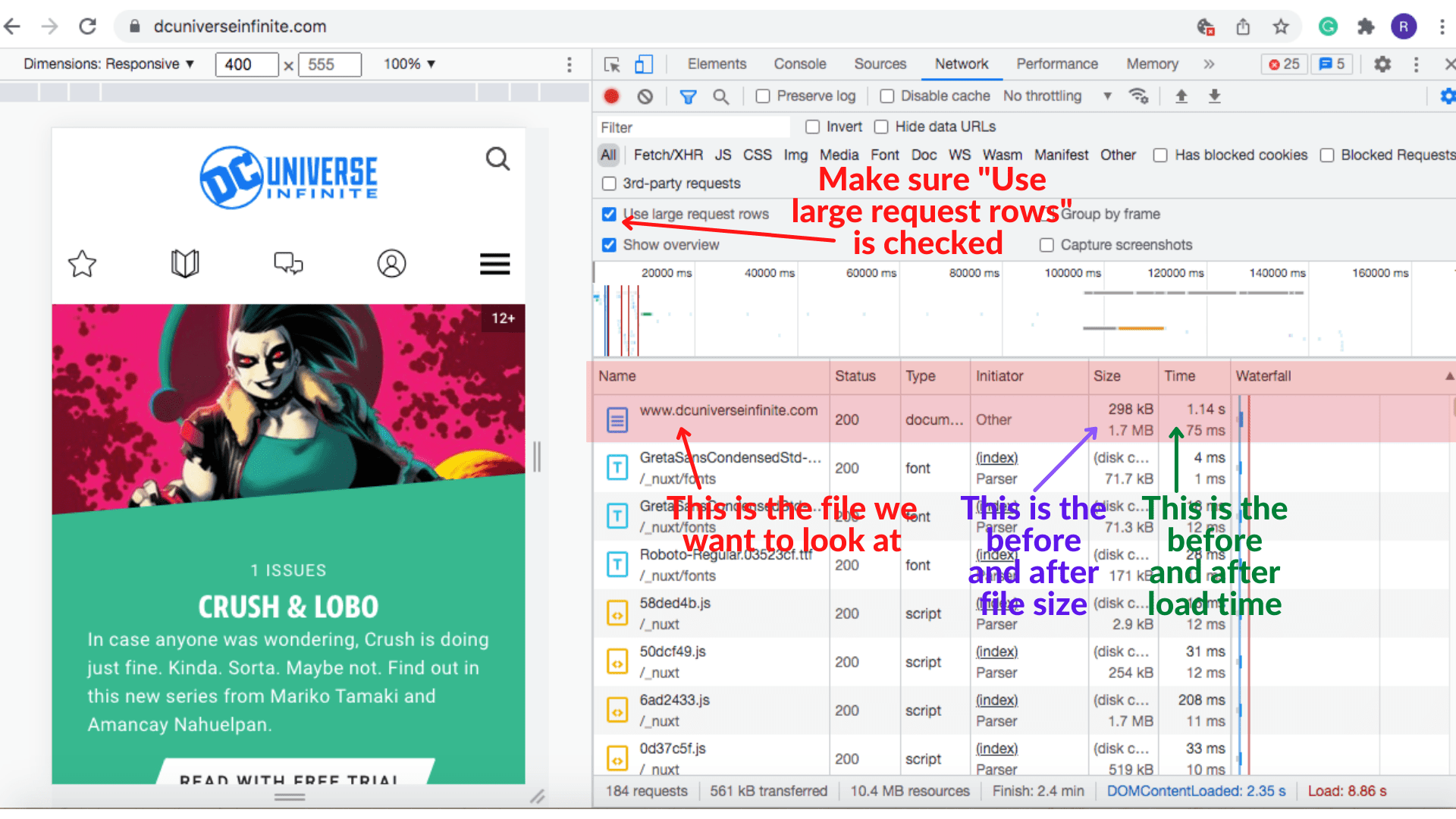The width and height of the screenshot is (1456, 819).
Task: Reload the page with refresh icon
Action: coord(88,27)
